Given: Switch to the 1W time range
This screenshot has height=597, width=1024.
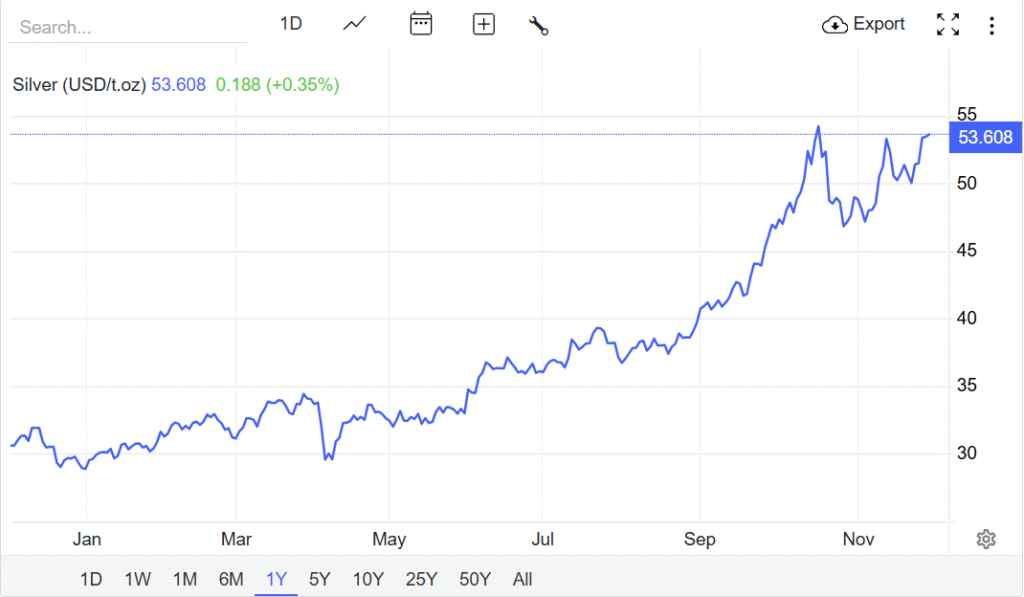Looking at the screenshot, I should (138, 579).
